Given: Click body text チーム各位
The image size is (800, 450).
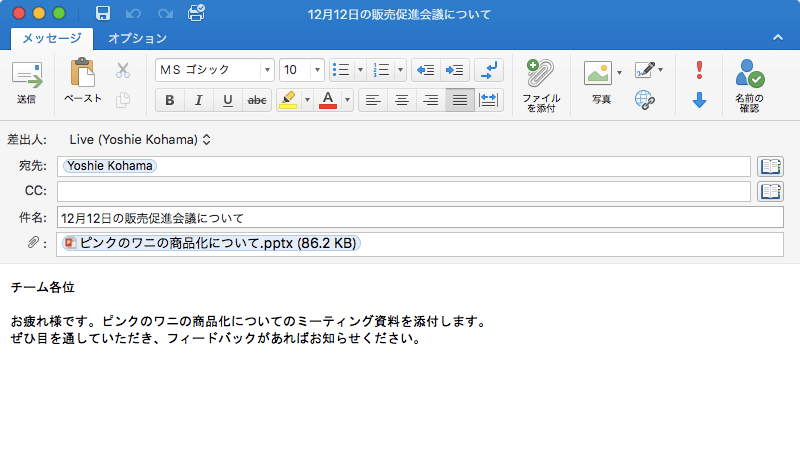Looking at the screenshot, I should point(43,288).
